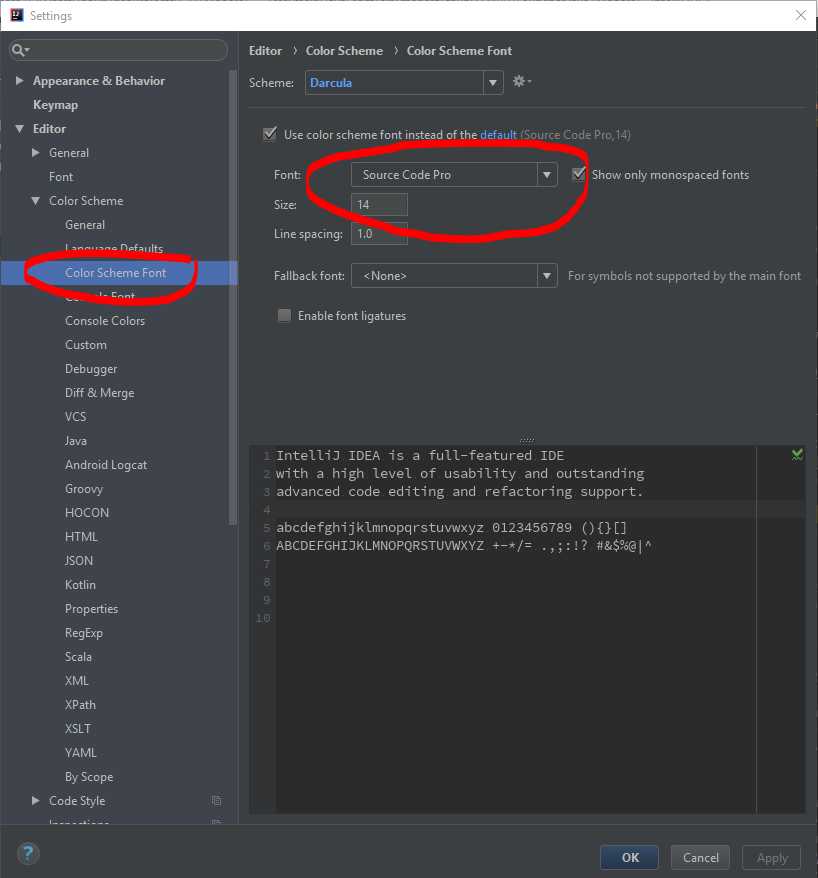The width and height of the screenshot is (818, 878).
Task: Click the copy icon beside Code Style
Action: point(216,801)
